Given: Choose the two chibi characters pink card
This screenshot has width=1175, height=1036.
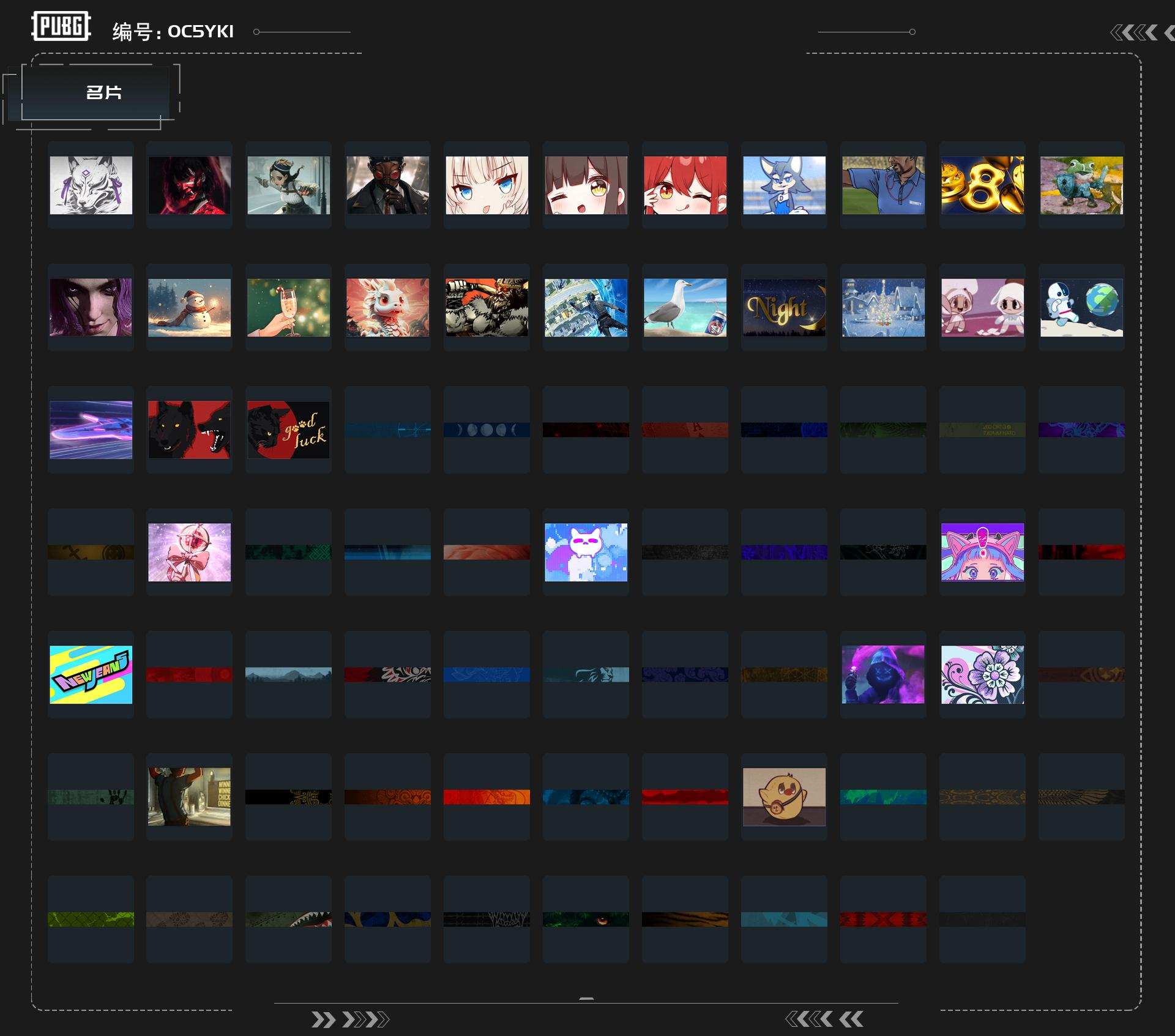Looking at the screenshot, I should (x=983, y=307).
